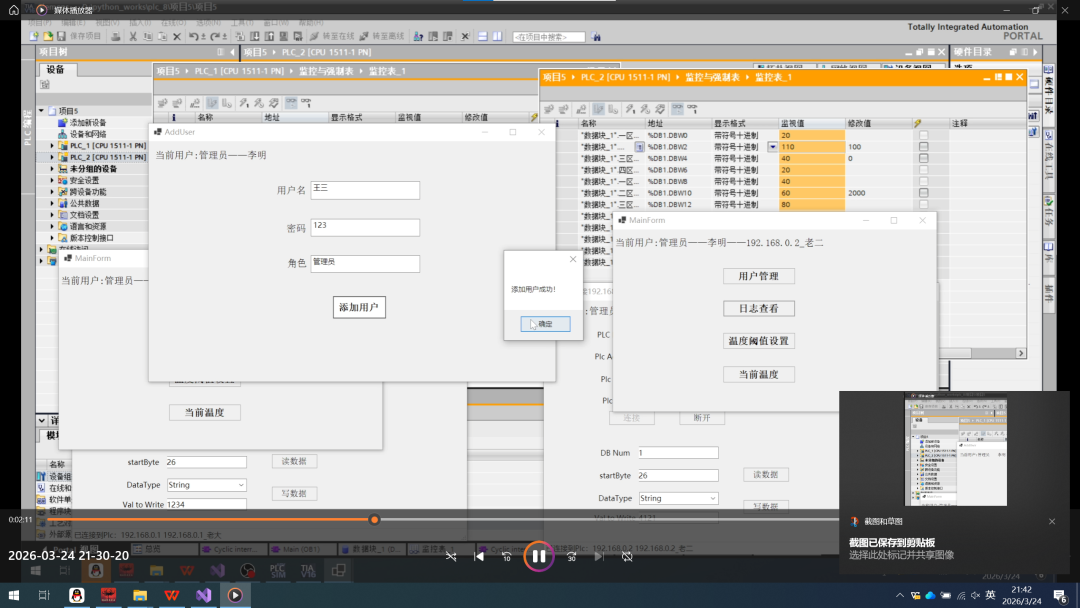This screenshot has height=608, width=1080.
Task: Click the 用户名 input field containing 王三
Action: click(x=364, y=190)
